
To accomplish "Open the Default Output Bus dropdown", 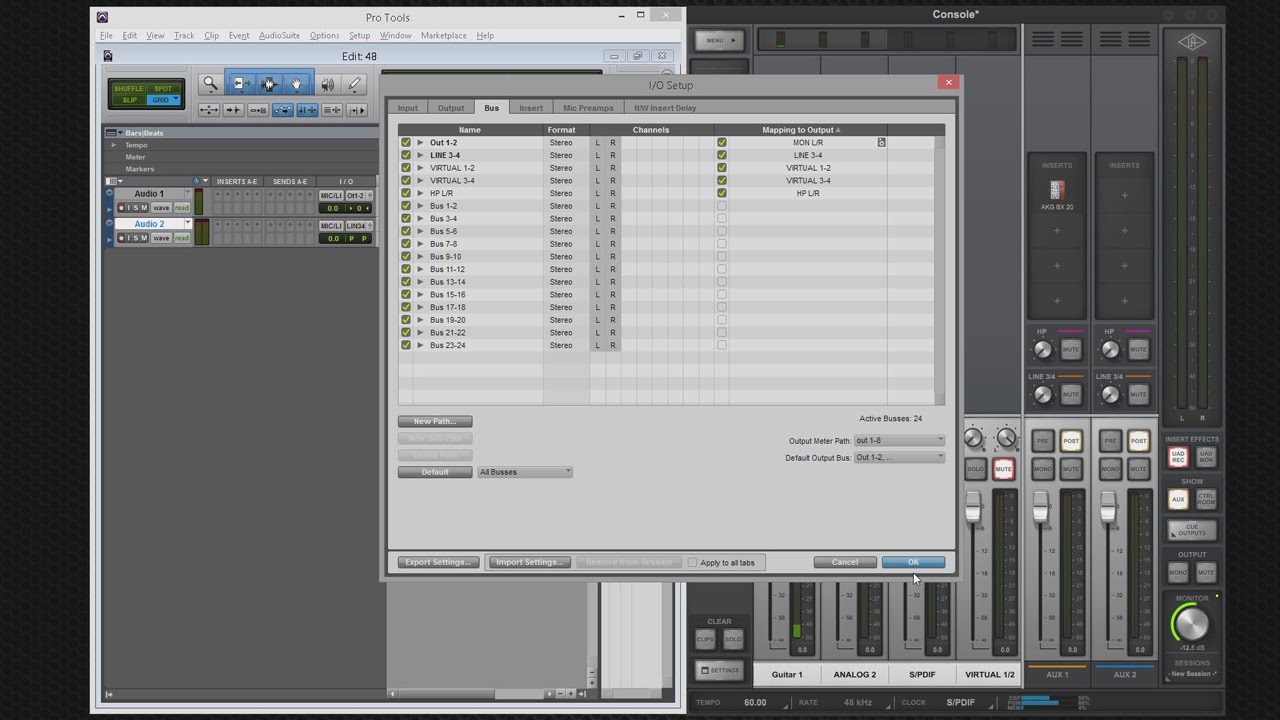I will (x=899, y=457).
